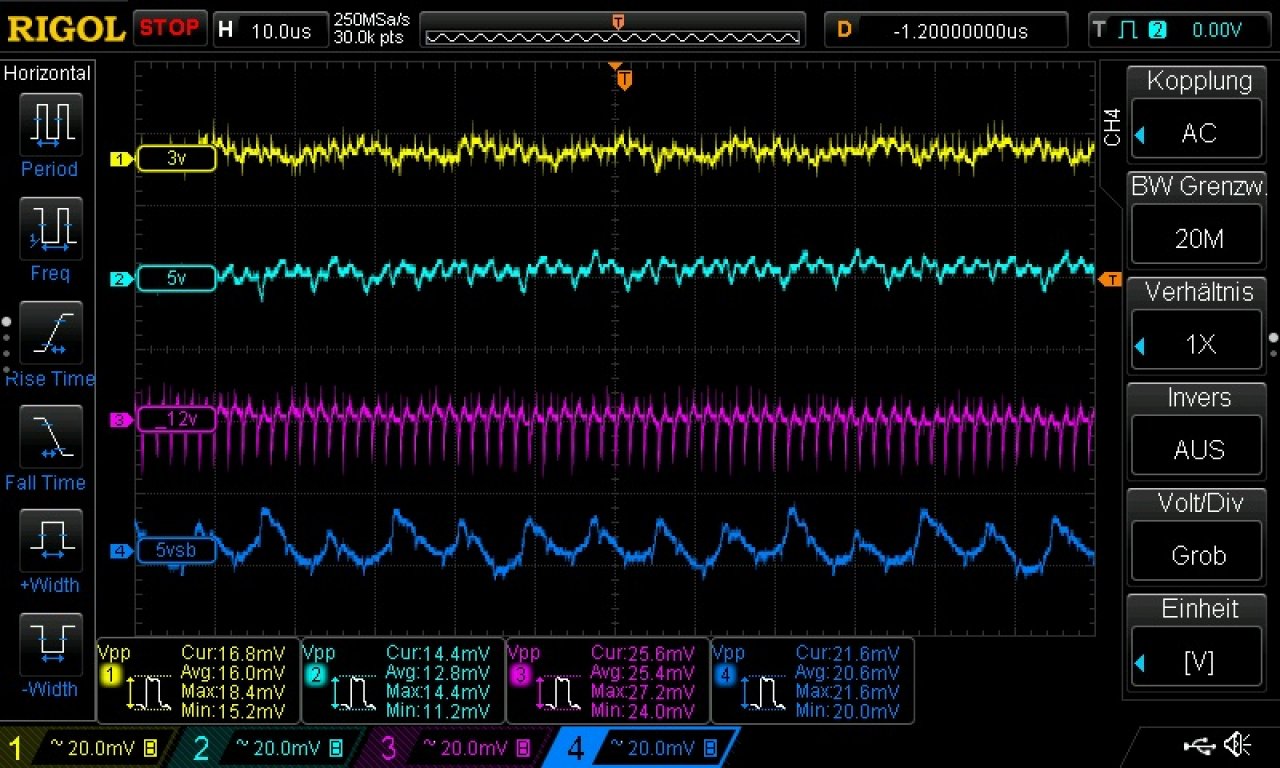Viewport: 1280px width, 768px height.
Task: Select channel 3 tab showing 20.0mV
Action: [x=456, y=748]
